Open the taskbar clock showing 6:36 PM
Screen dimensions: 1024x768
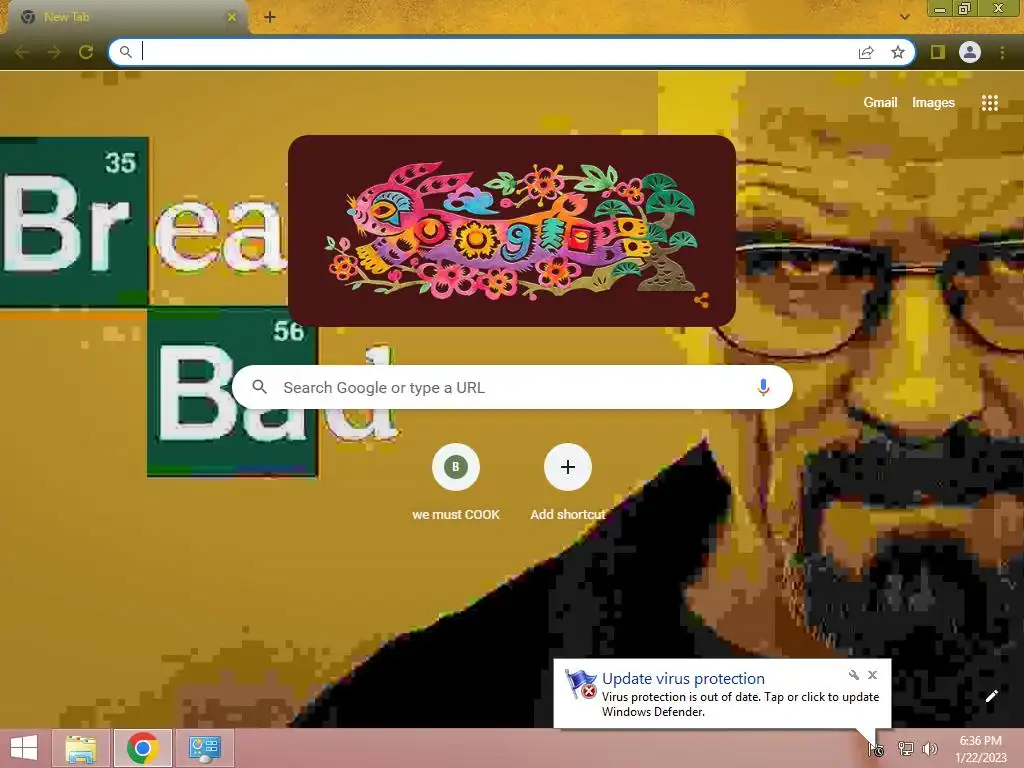pyautogui.click(x=981, y=749)
